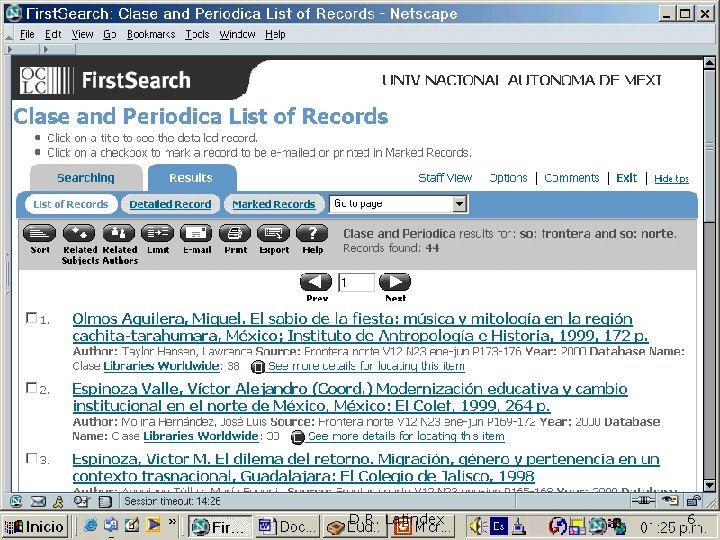Click the Print records icon
The image size is (720, 540).
coord(235,233)
